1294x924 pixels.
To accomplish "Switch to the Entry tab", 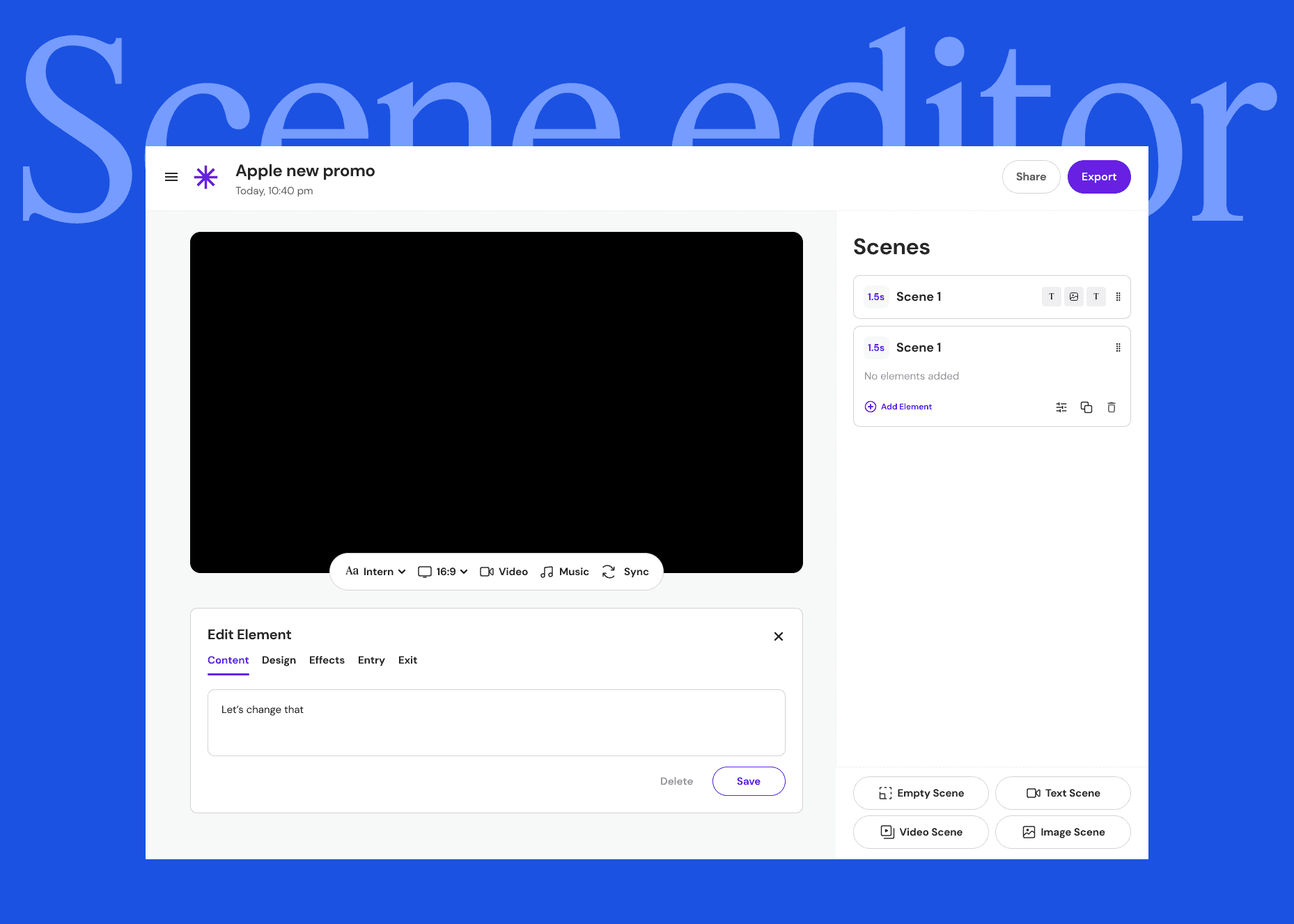I will [x=371, y=660].
